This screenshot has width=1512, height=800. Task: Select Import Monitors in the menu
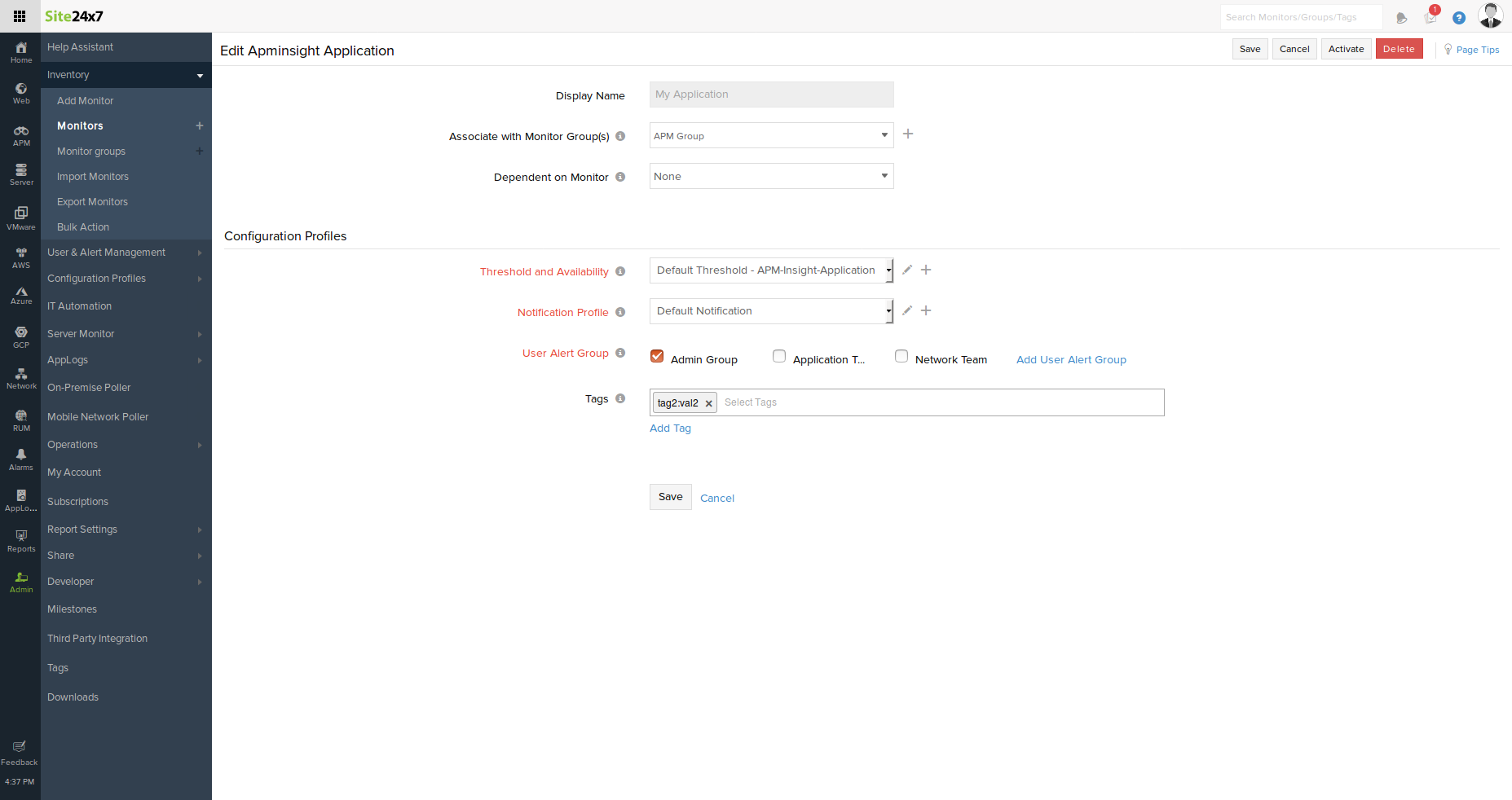pos(93,177)
